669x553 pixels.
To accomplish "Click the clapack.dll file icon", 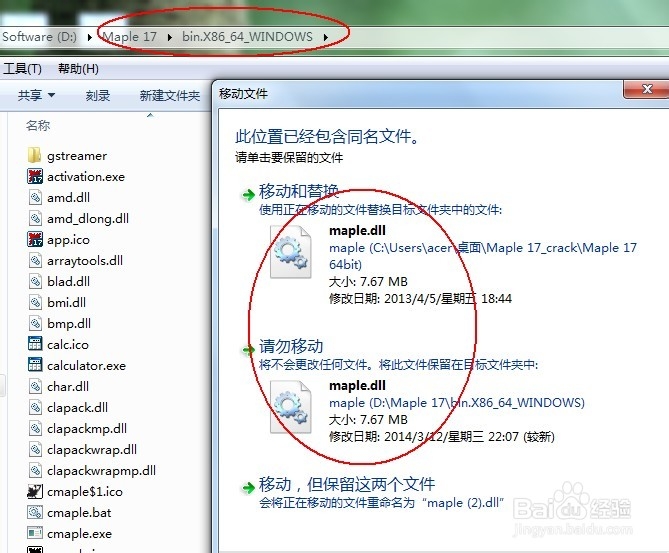I will 35,407.
